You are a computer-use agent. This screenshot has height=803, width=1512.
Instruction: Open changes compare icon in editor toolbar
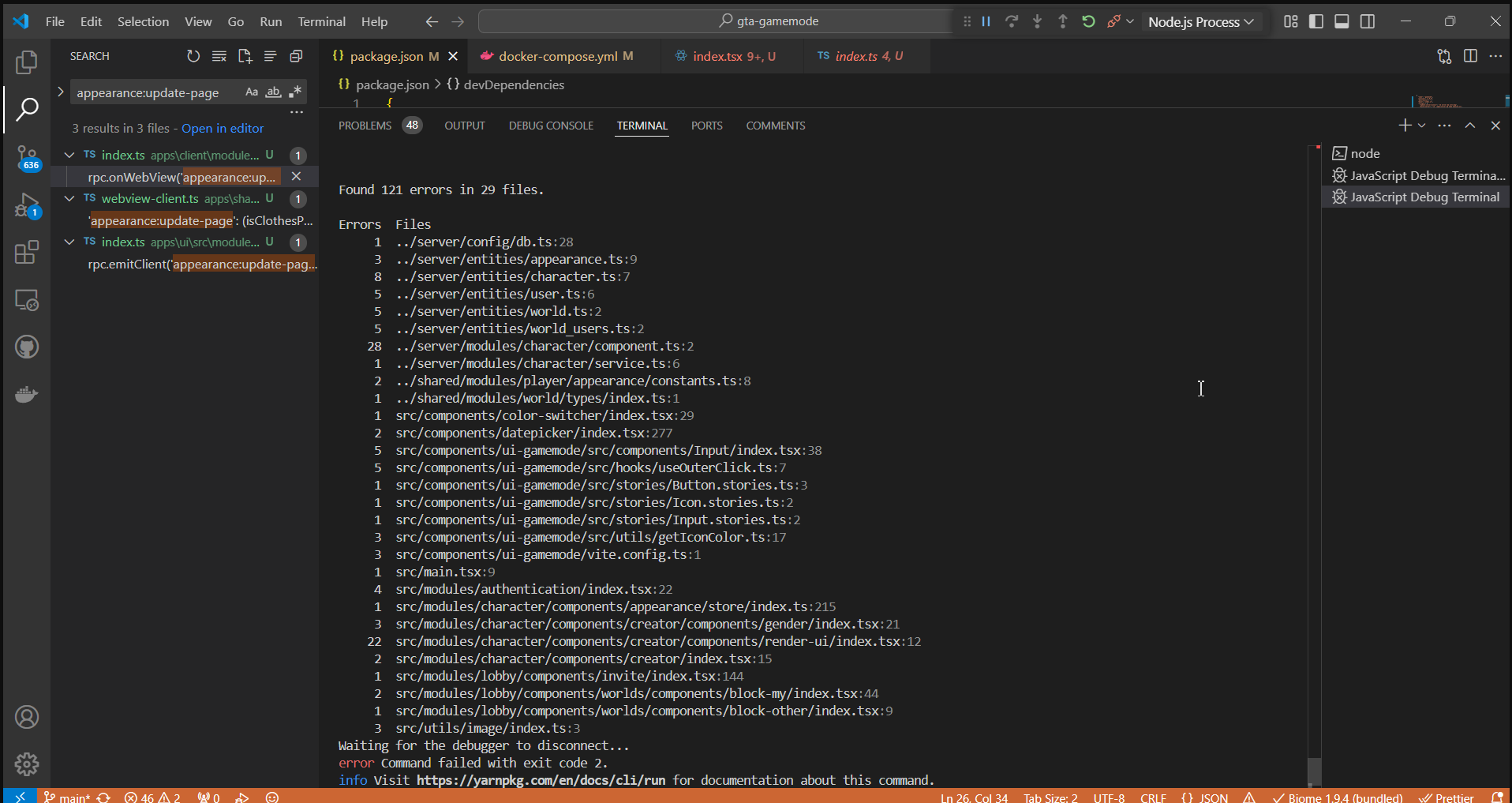[x=1444, y=56]
